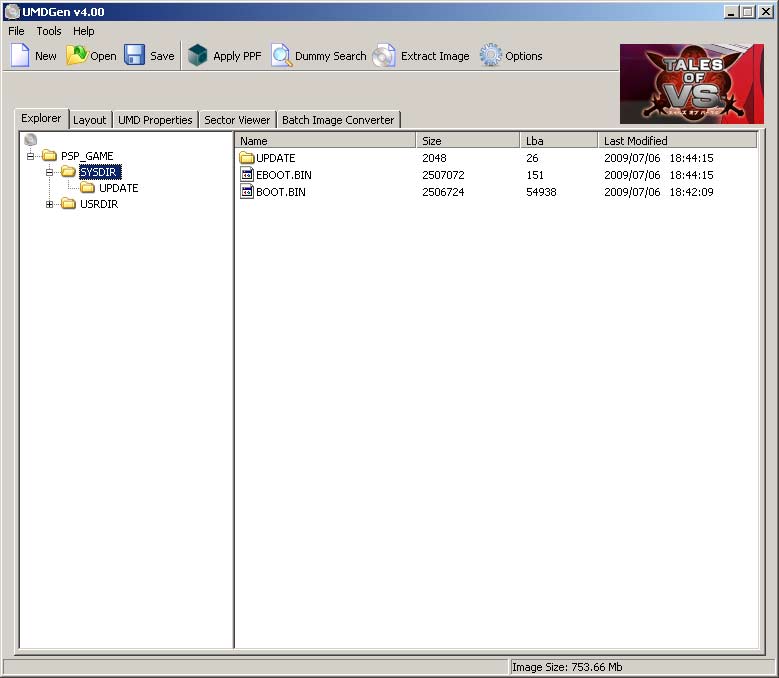Expand the USRDIR tree node
This screenshot has height=678, width=779.
[x=49, y=204]
